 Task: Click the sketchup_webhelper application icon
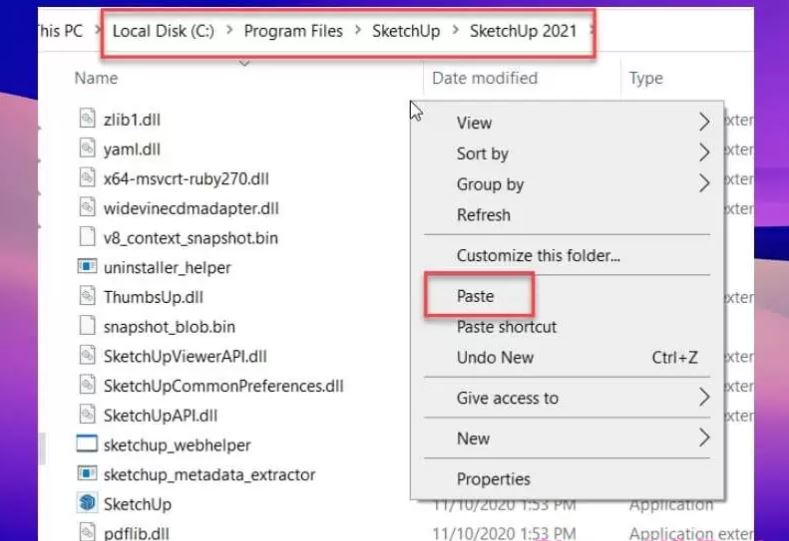point(87,444)
